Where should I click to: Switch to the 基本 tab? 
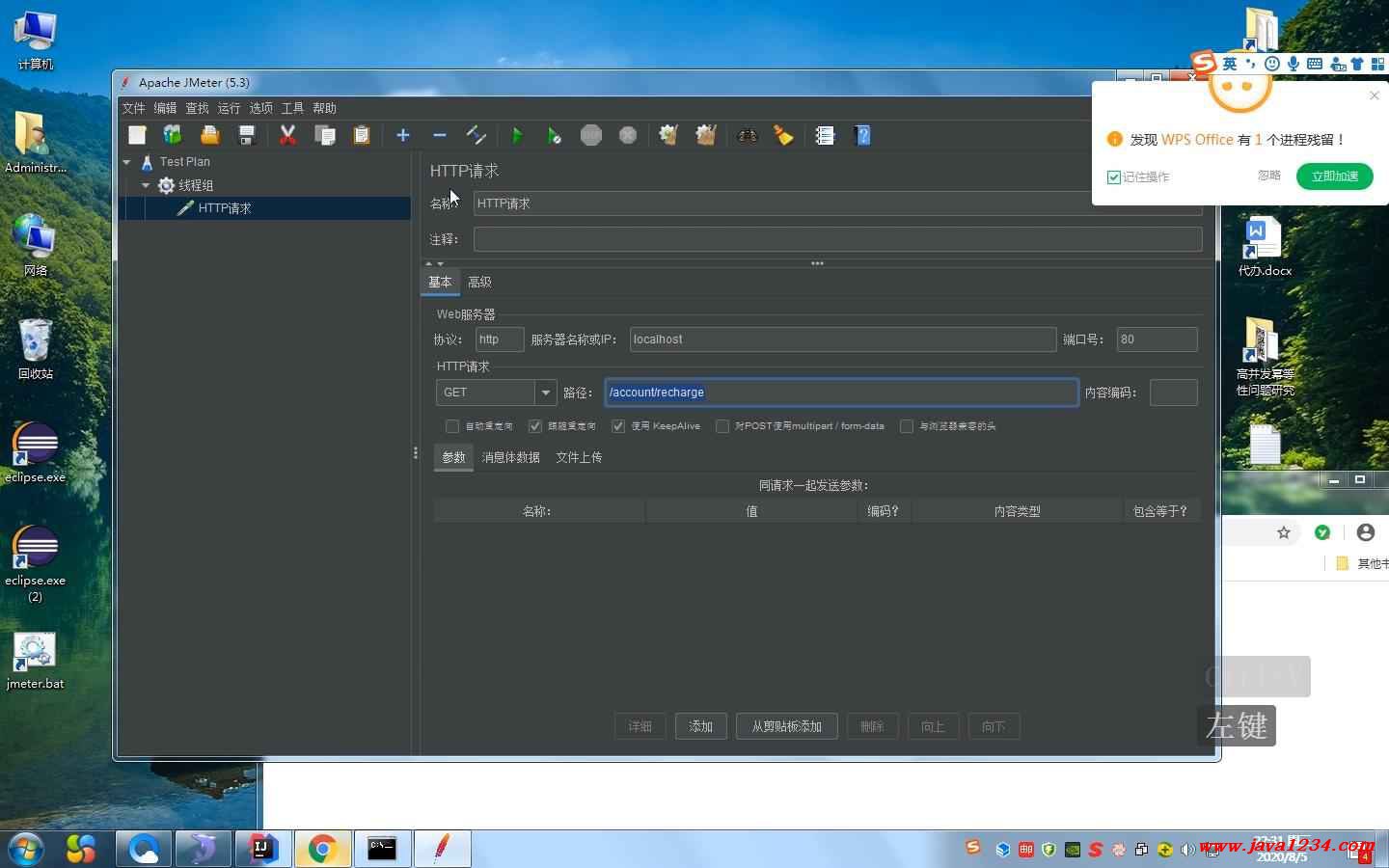pyautogui.click(x=440, y=283)
